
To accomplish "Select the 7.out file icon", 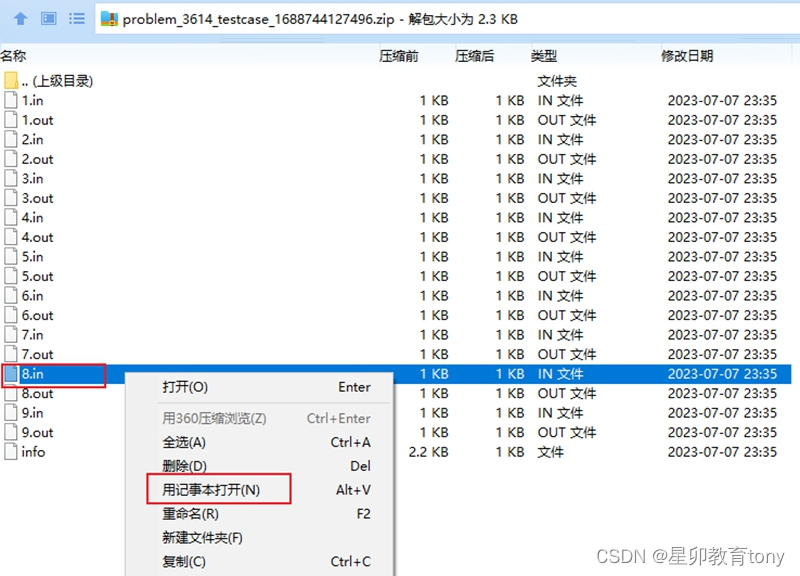I will 11,354.
